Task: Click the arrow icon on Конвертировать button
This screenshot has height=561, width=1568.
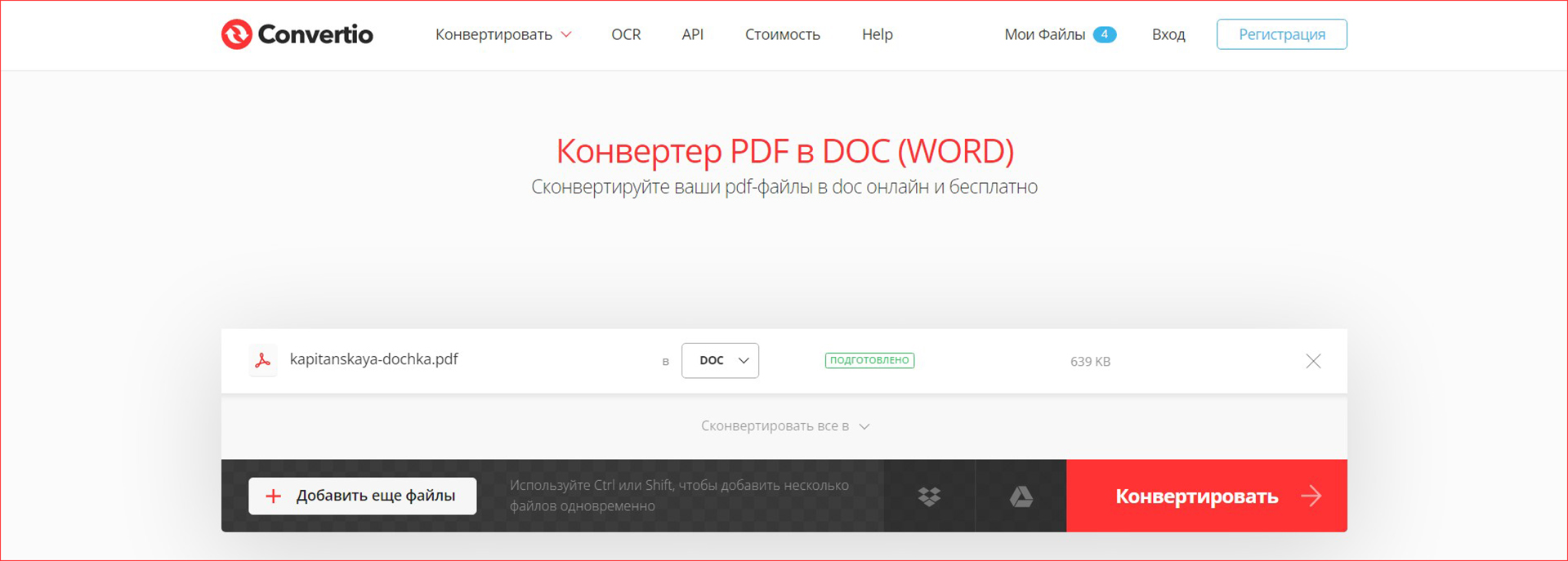Action: coord(1311,496)
